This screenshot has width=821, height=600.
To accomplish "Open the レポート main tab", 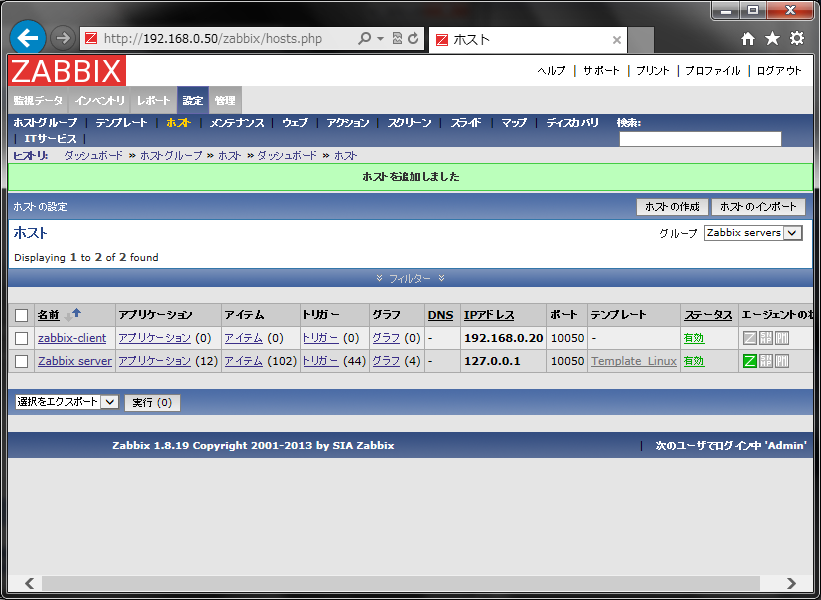I will click(x=154, y=101).
